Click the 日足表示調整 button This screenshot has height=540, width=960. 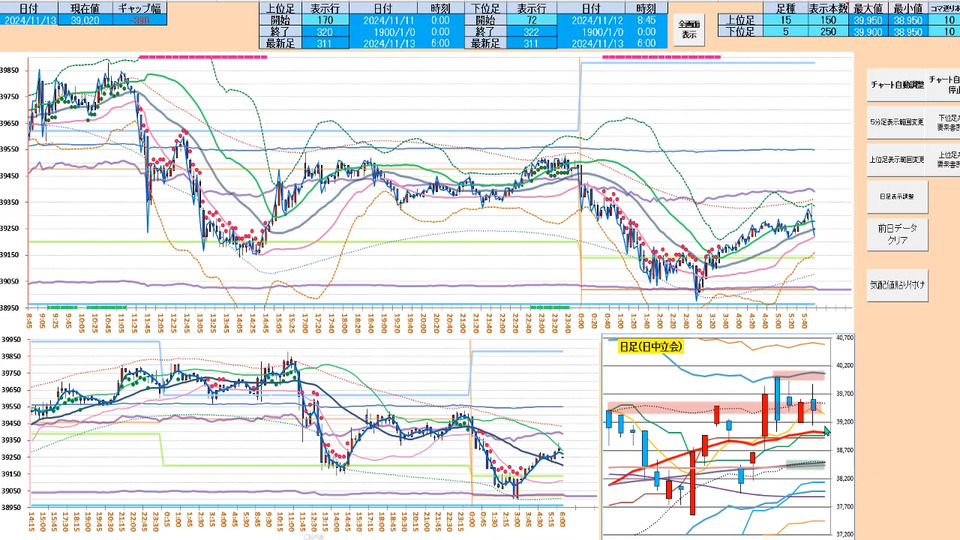[896, 197]
